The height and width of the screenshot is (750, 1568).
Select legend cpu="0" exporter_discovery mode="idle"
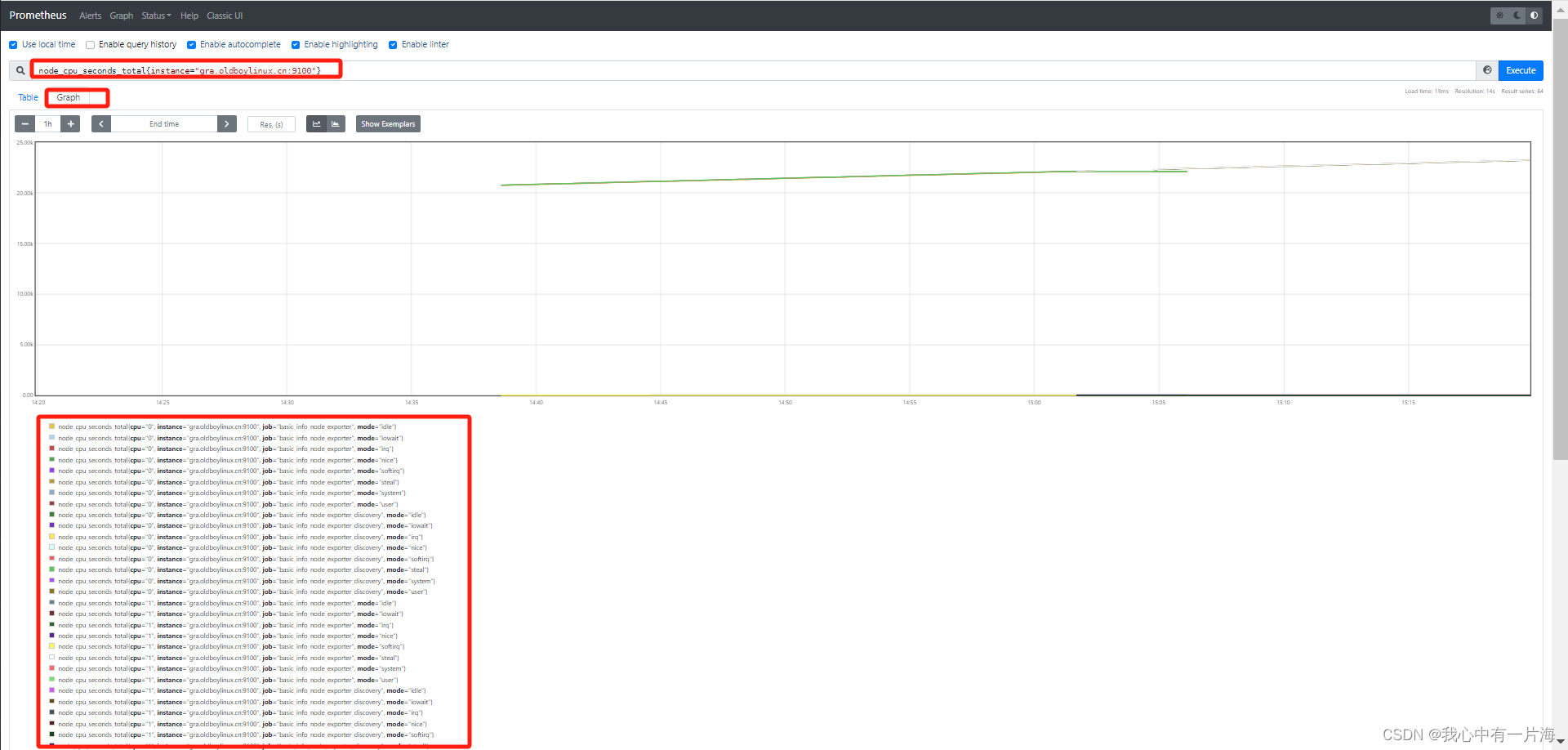click(x=238, y=515)
